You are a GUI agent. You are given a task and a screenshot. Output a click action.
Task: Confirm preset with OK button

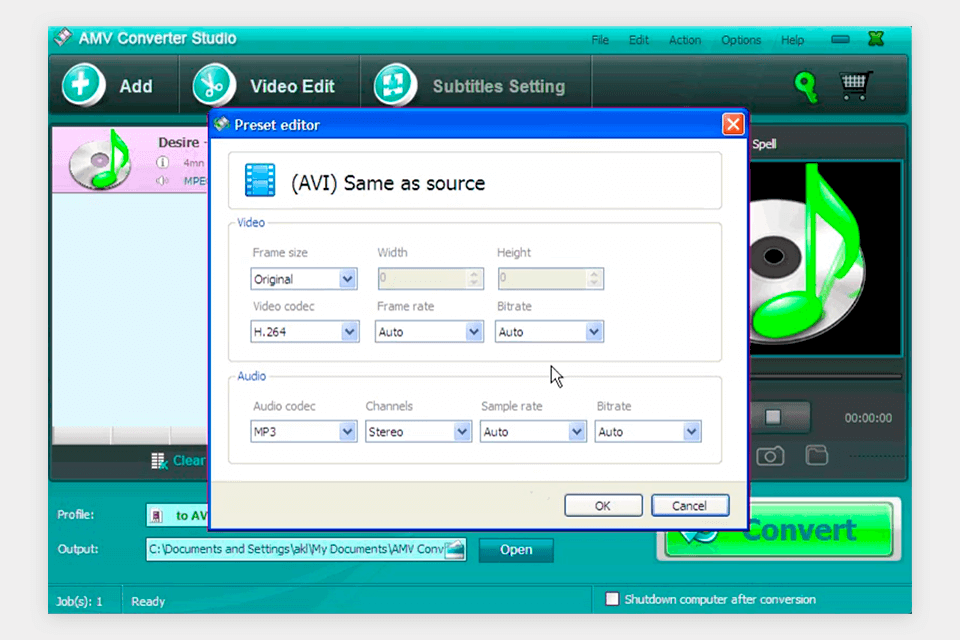602,506
